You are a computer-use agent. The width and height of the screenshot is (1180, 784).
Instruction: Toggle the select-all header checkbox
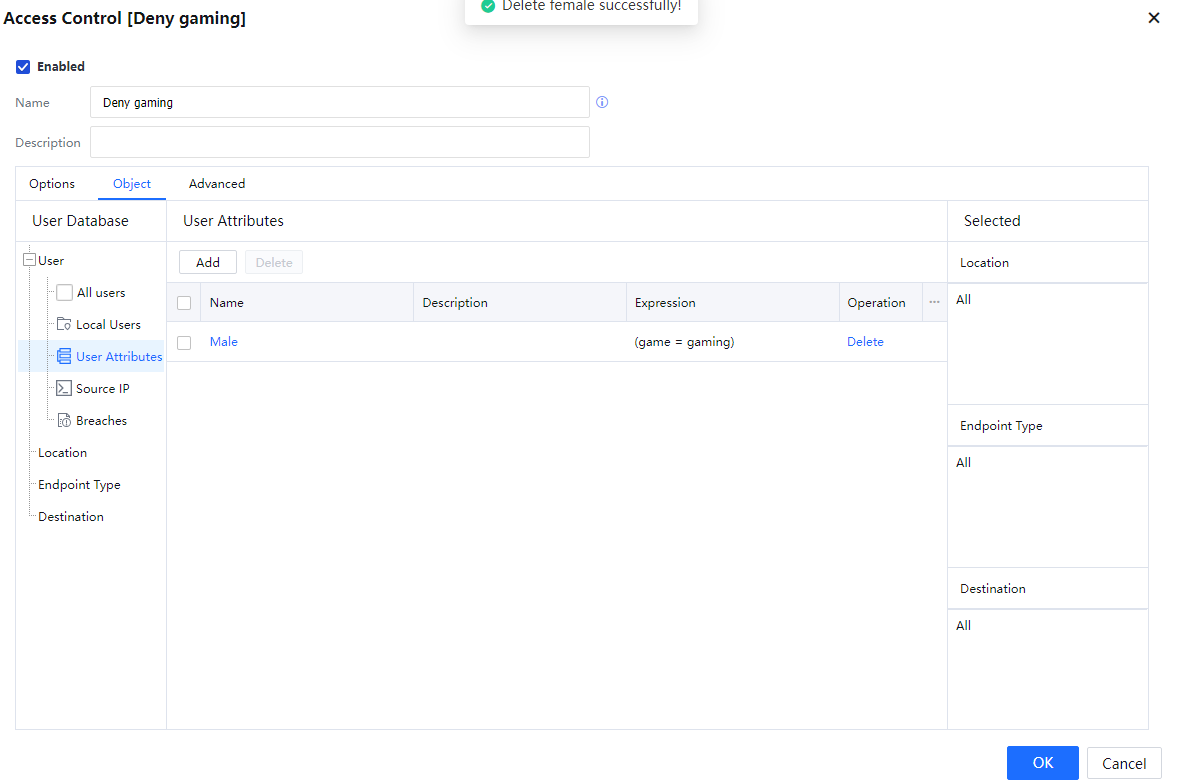point(184,302)
